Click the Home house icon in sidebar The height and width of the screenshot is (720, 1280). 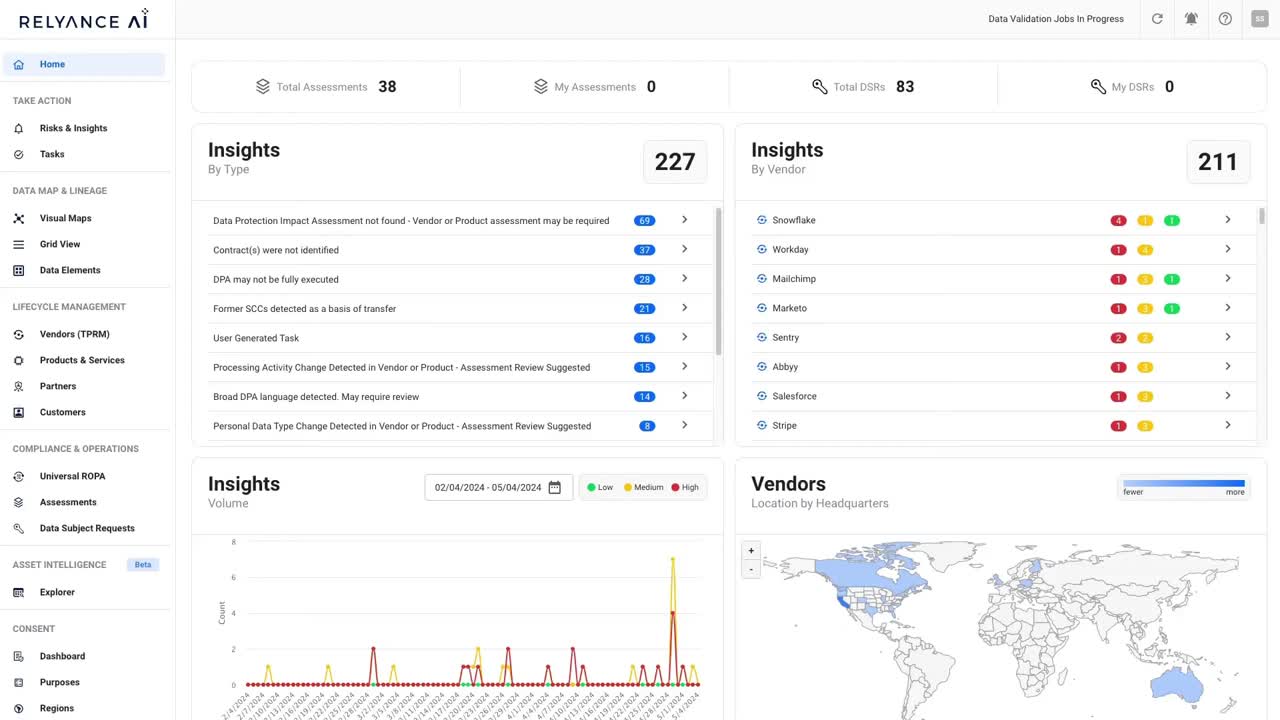pyautogui.click(x=19, y=64)
